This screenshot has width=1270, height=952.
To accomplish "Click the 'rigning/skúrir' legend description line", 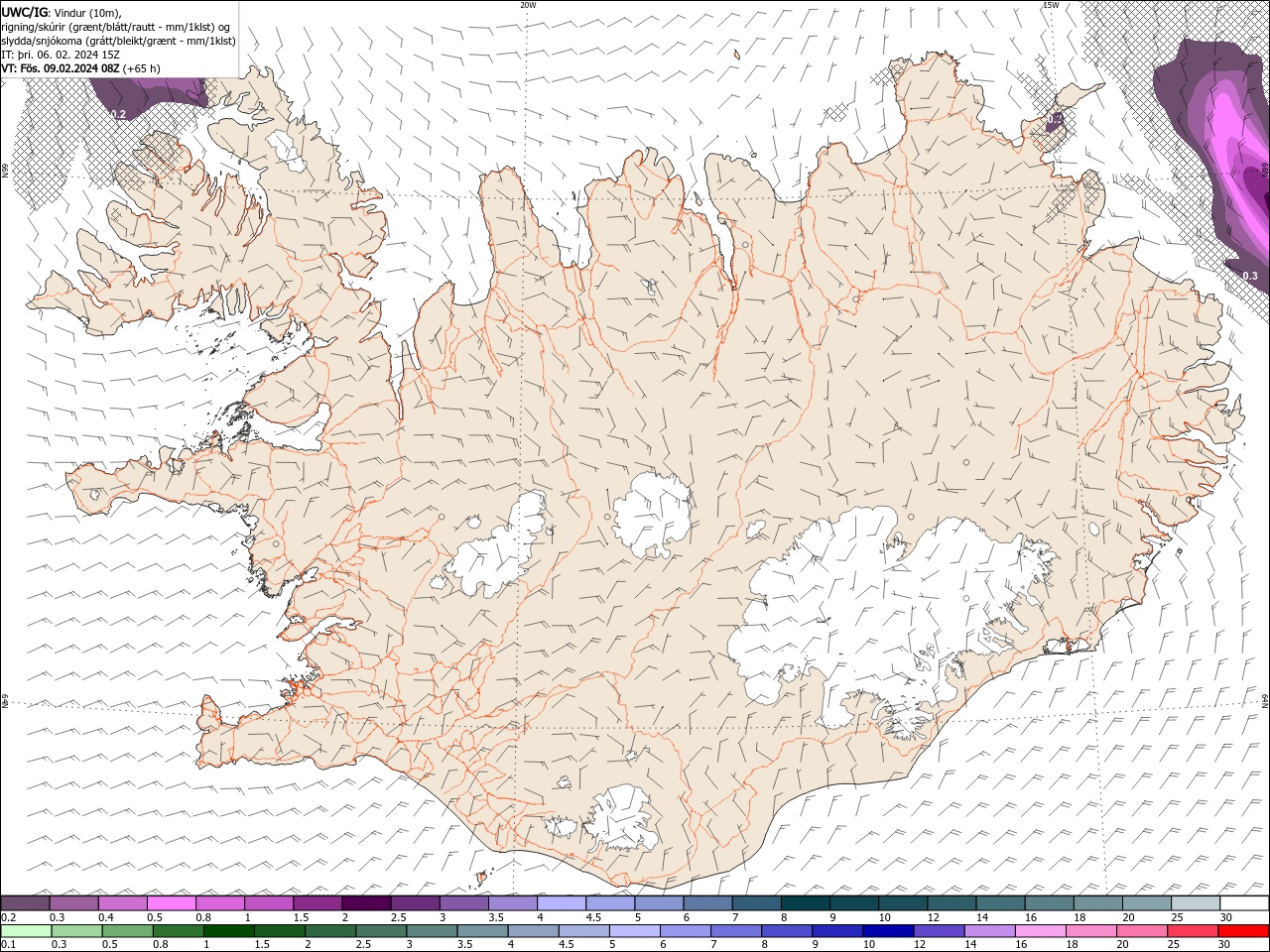I will tap(116, 26).
